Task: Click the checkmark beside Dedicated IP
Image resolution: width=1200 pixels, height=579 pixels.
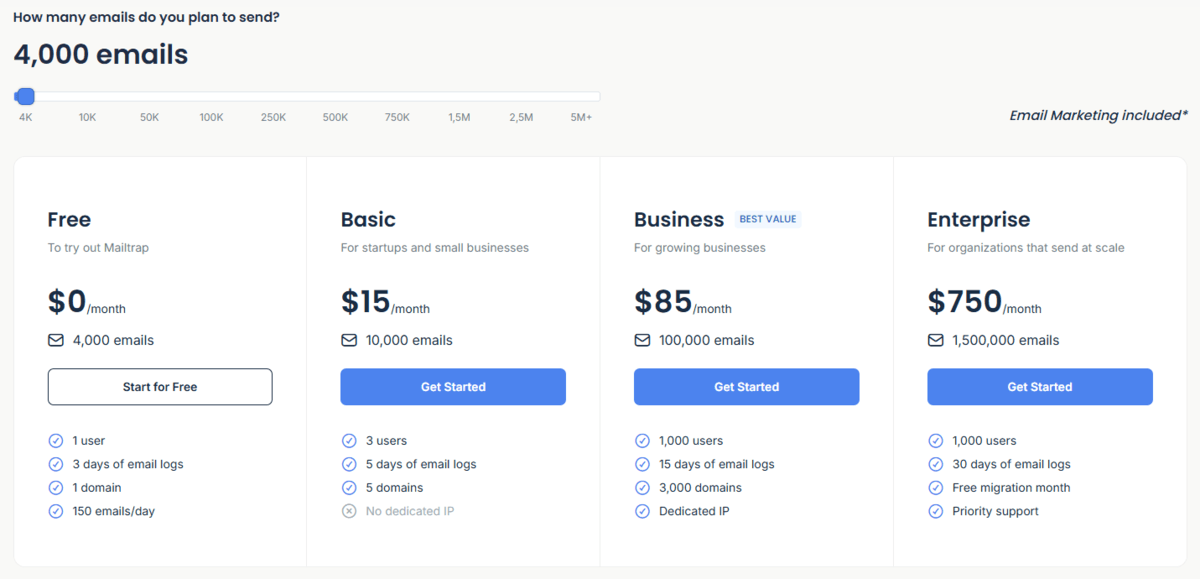Action: pyautogui.click(x=642, y=511)
